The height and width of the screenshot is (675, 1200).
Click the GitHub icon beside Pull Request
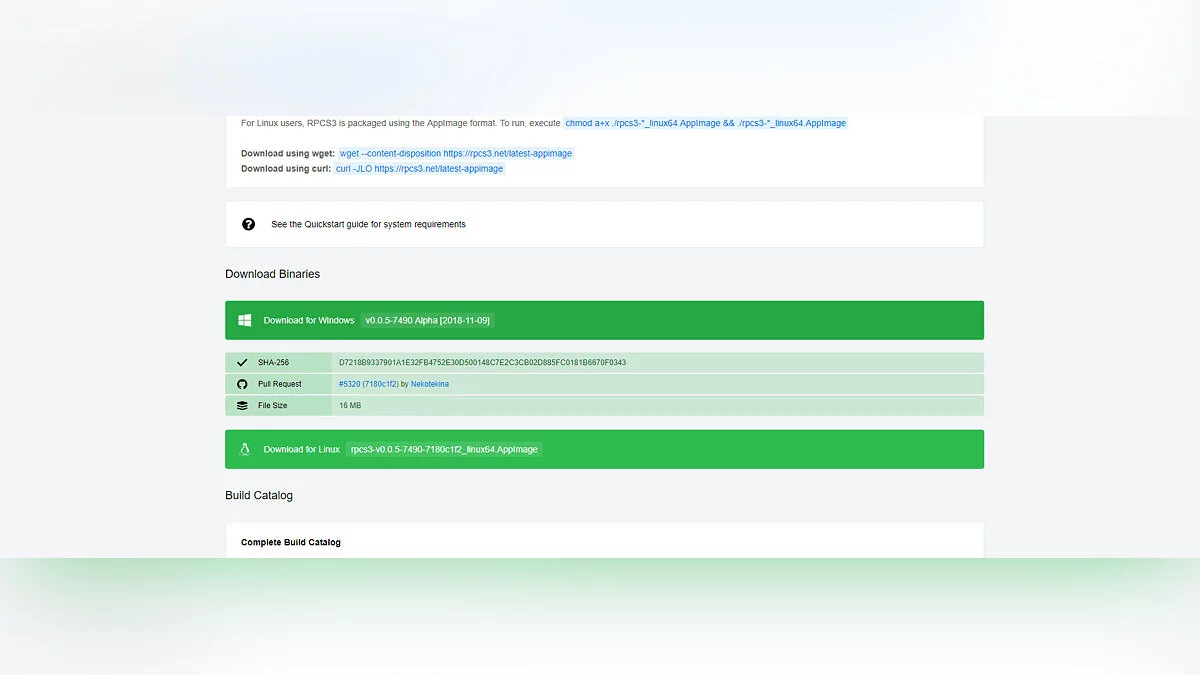click(242, 384)
